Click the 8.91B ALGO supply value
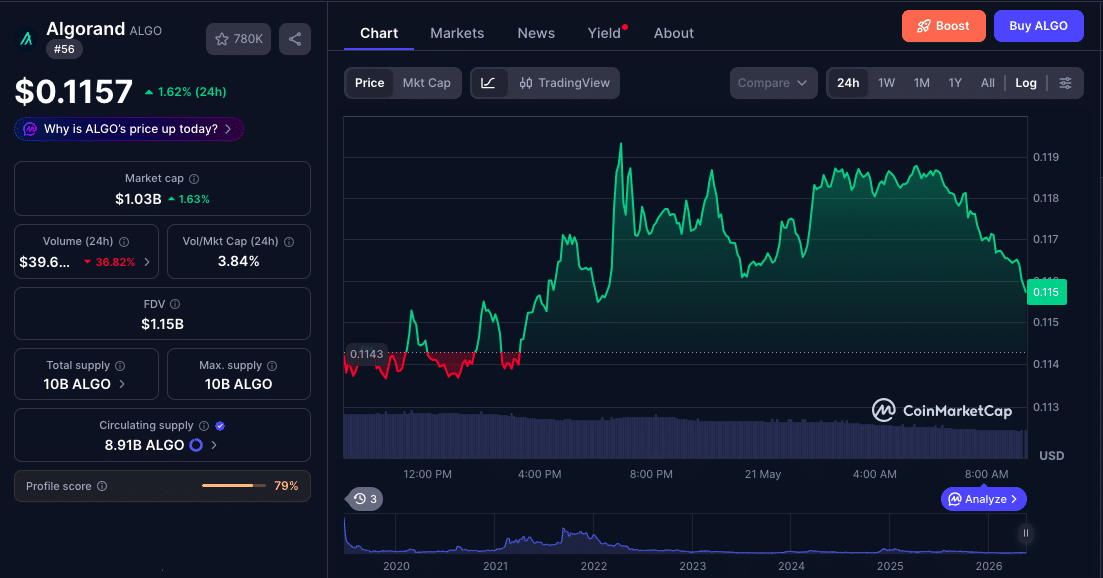The height and width of the screenshot is (578, 1103). pos(144,445)
